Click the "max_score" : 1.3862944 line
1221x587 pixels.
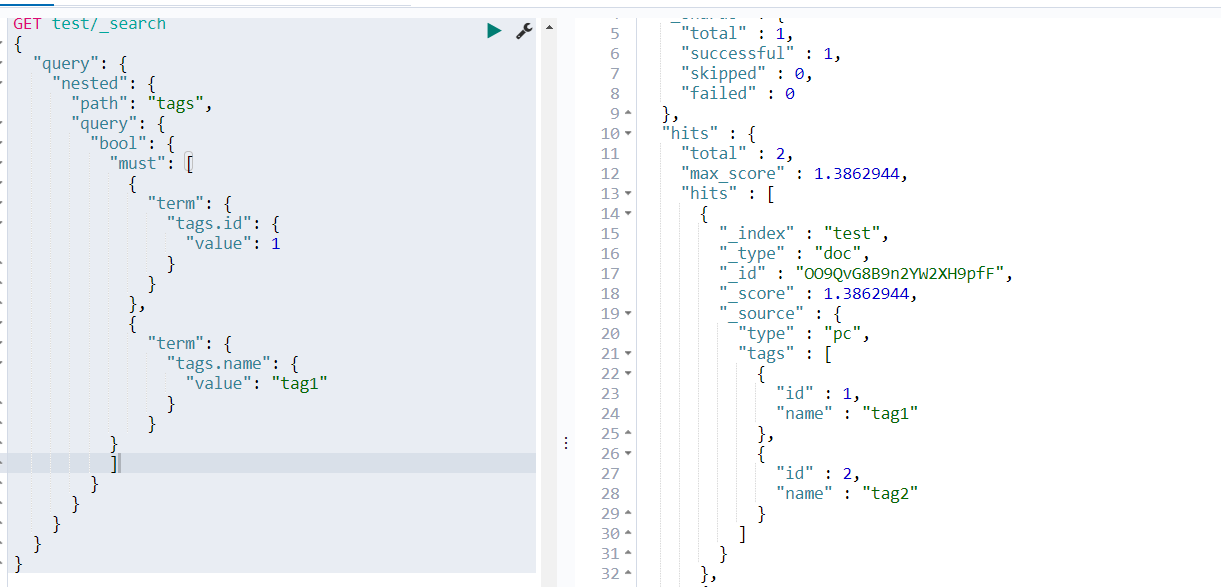pyautogui.click(x=795, y=173)
